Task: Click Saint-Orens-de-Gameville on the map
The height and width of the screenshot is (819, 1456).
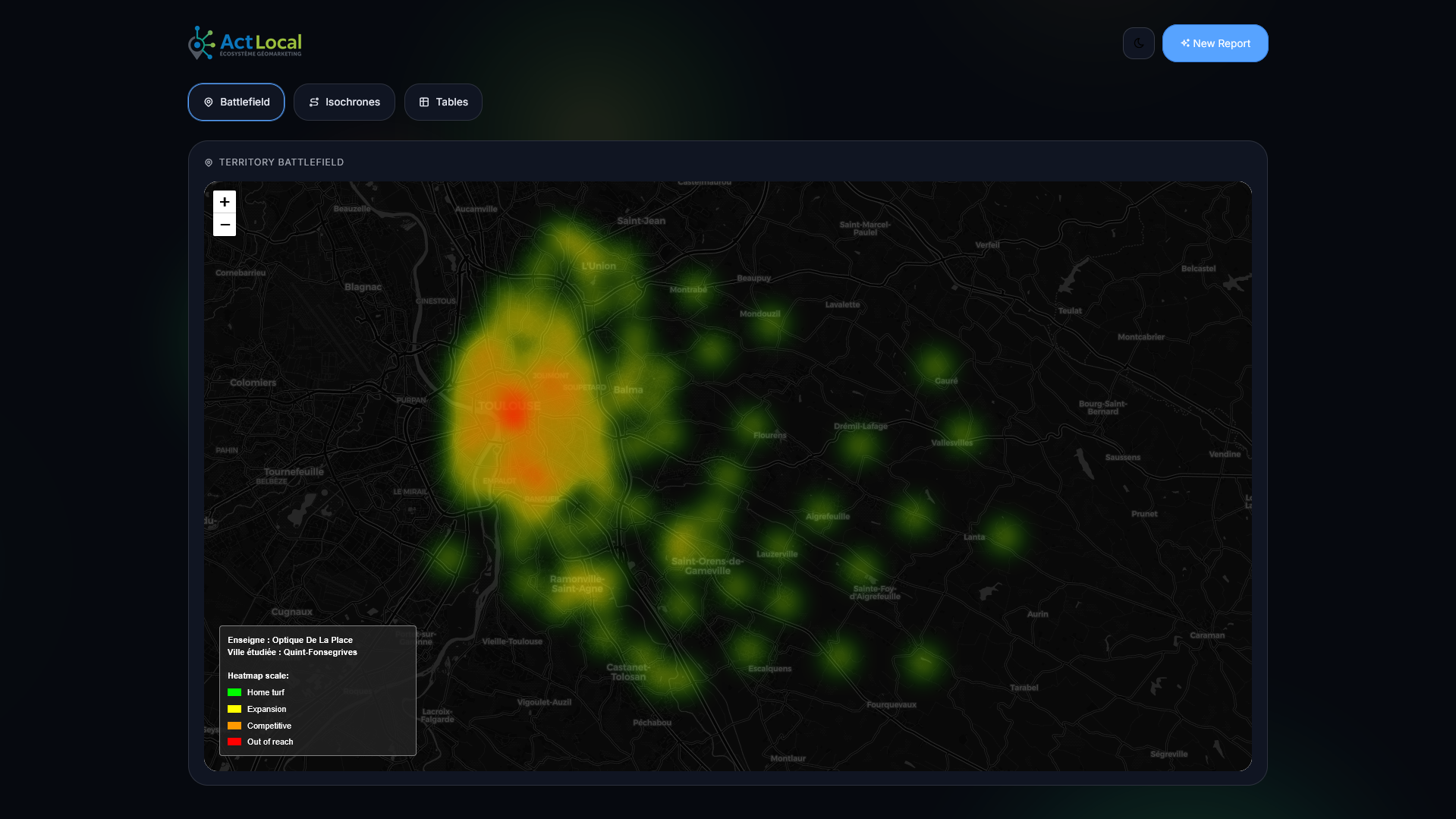Action: pyautogui.click(x=707, y=566)
